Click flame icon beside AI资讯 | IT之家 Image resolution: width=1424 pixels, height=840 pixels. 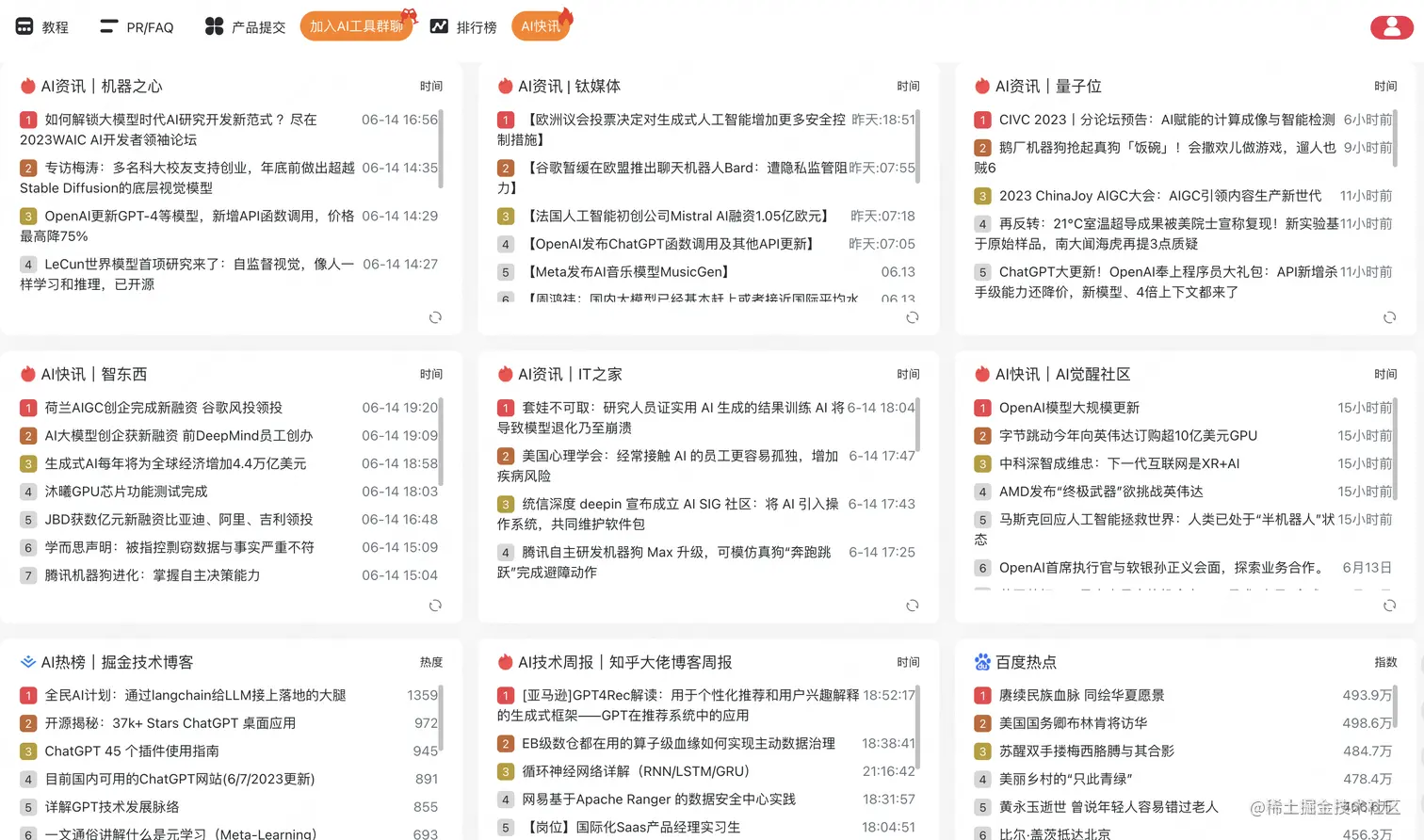click(x=506, y=374)
